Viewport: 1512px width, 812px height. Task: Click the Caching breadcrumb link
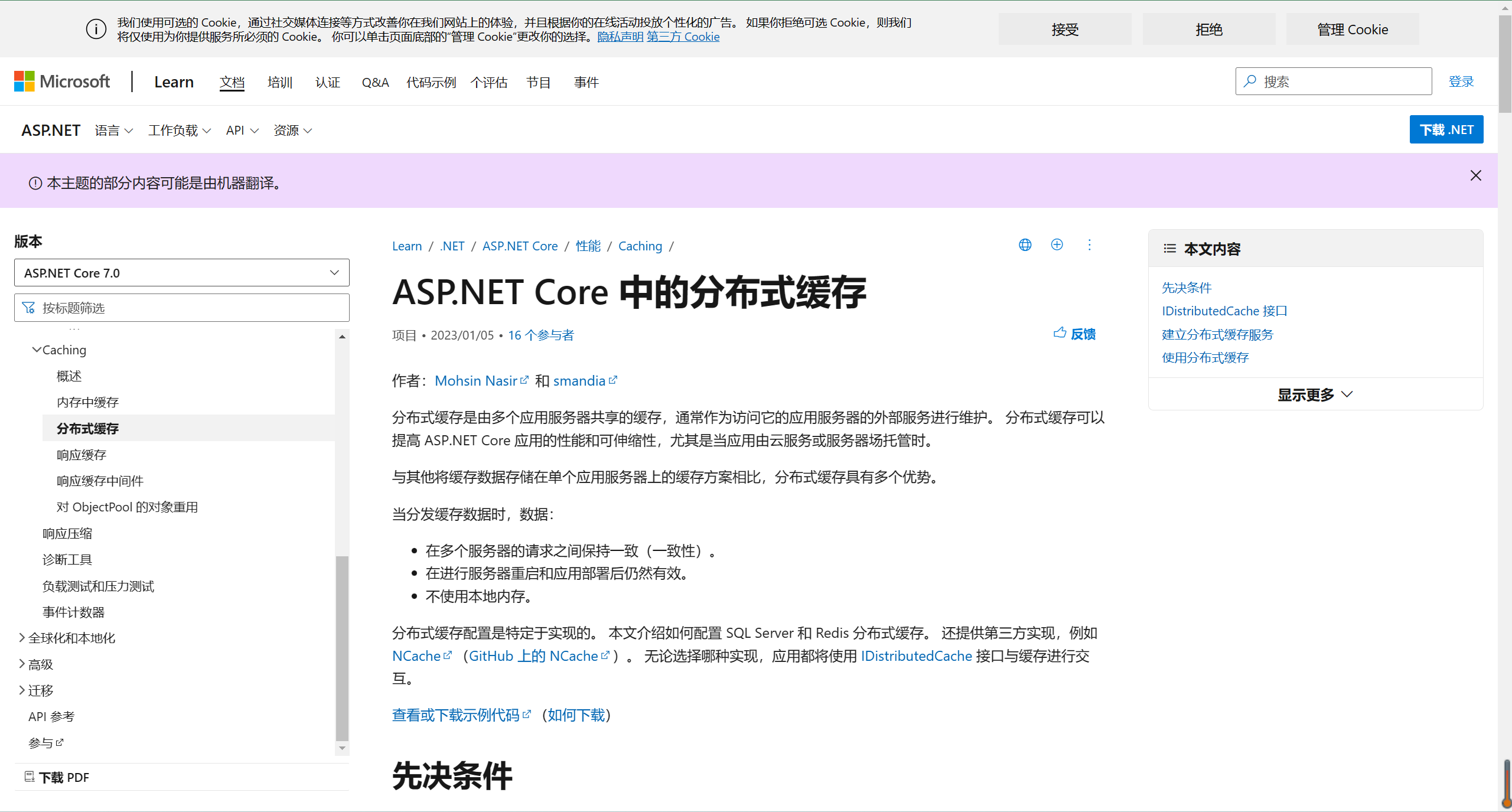pyautogui.click(x=640, y=246)
